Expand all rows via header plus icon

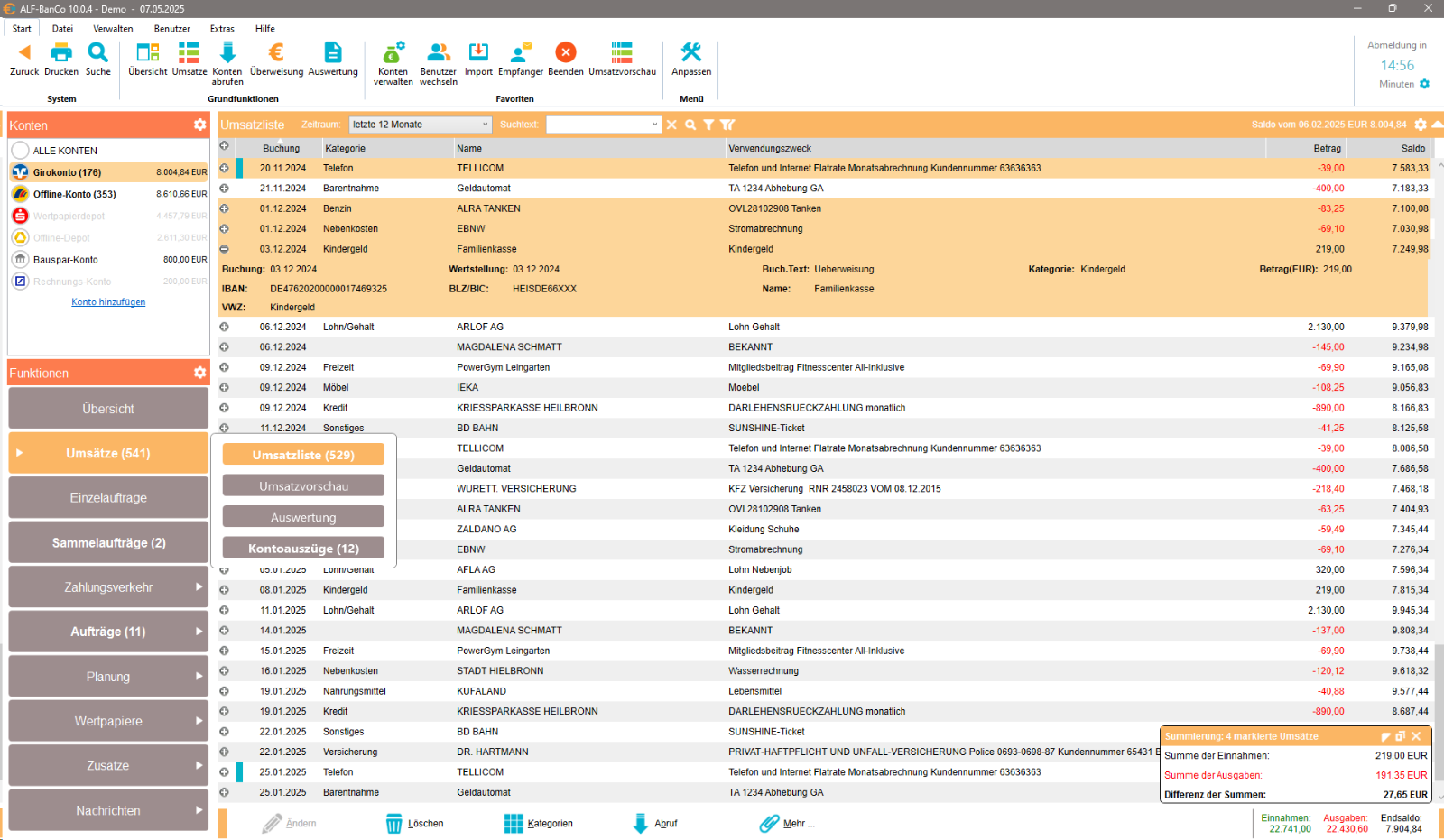pyautogui.click(x=224, y=146)
